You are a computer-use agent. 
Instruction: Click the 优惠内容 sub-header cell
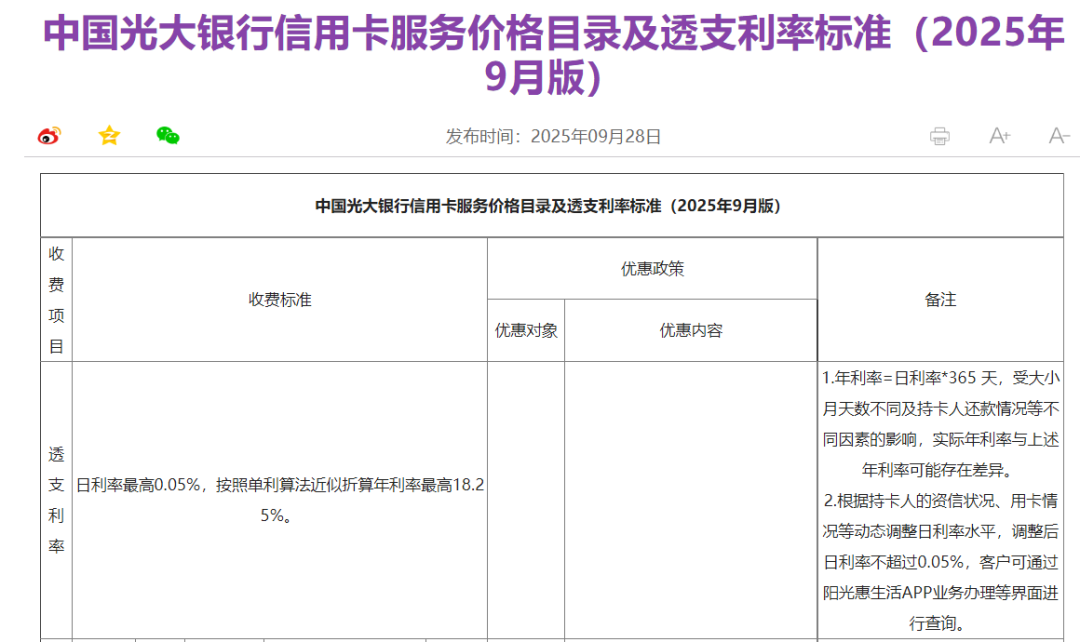click(x=690, y=330)
